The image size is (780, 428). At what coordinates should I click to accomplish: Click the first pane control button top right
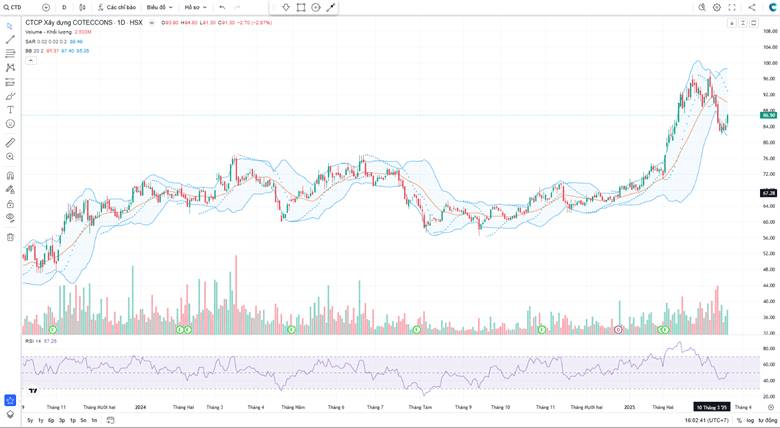[732, 23]
